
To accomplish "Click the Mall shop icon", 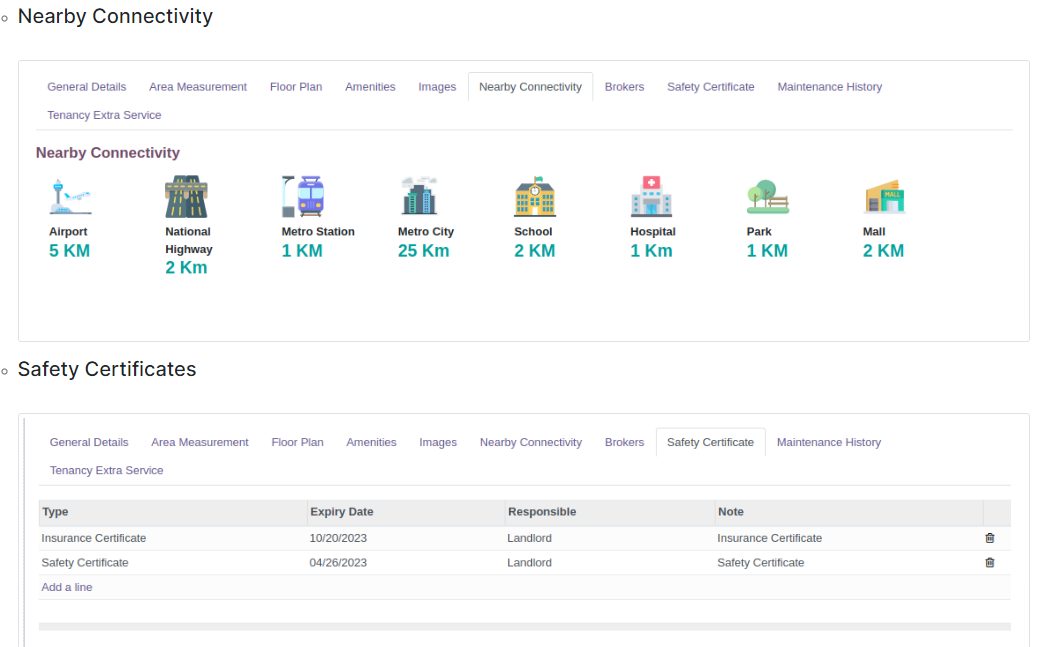I will 884,197.
